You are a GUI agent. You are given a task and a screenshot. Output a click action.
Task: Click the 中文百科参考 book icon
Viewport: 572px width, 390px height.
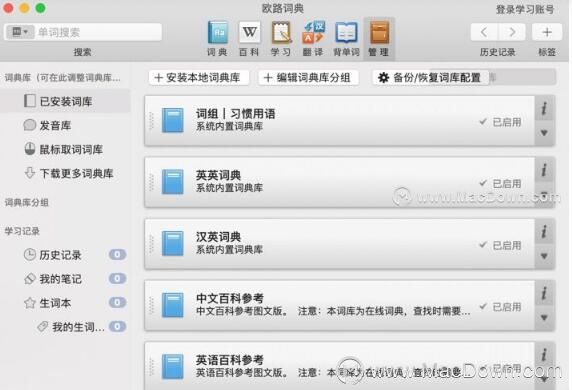pos(173,305)
